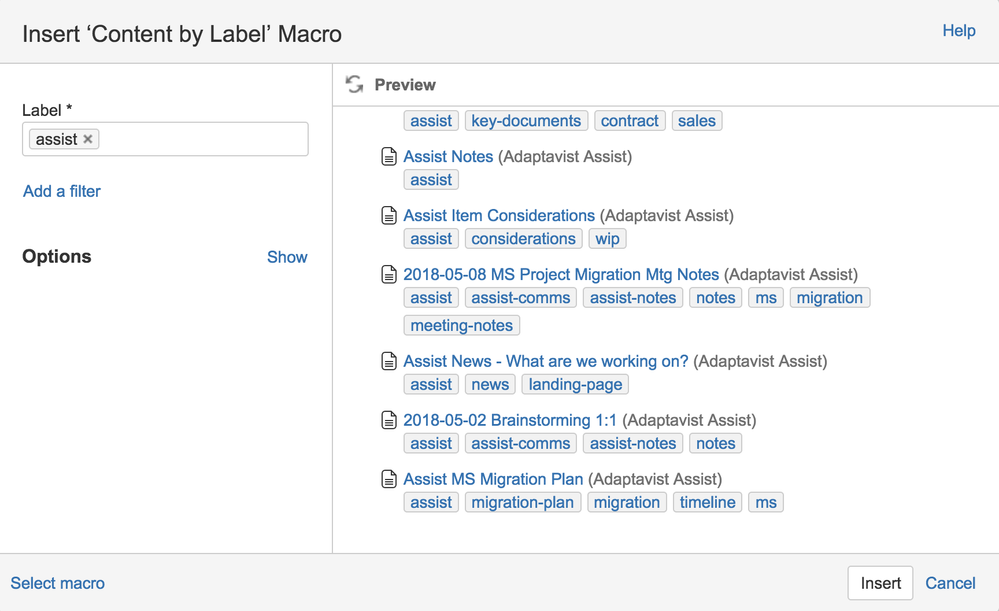Screen dimensions: 999x611
Task: Click the timeline label tag
Action: (707, 503)
